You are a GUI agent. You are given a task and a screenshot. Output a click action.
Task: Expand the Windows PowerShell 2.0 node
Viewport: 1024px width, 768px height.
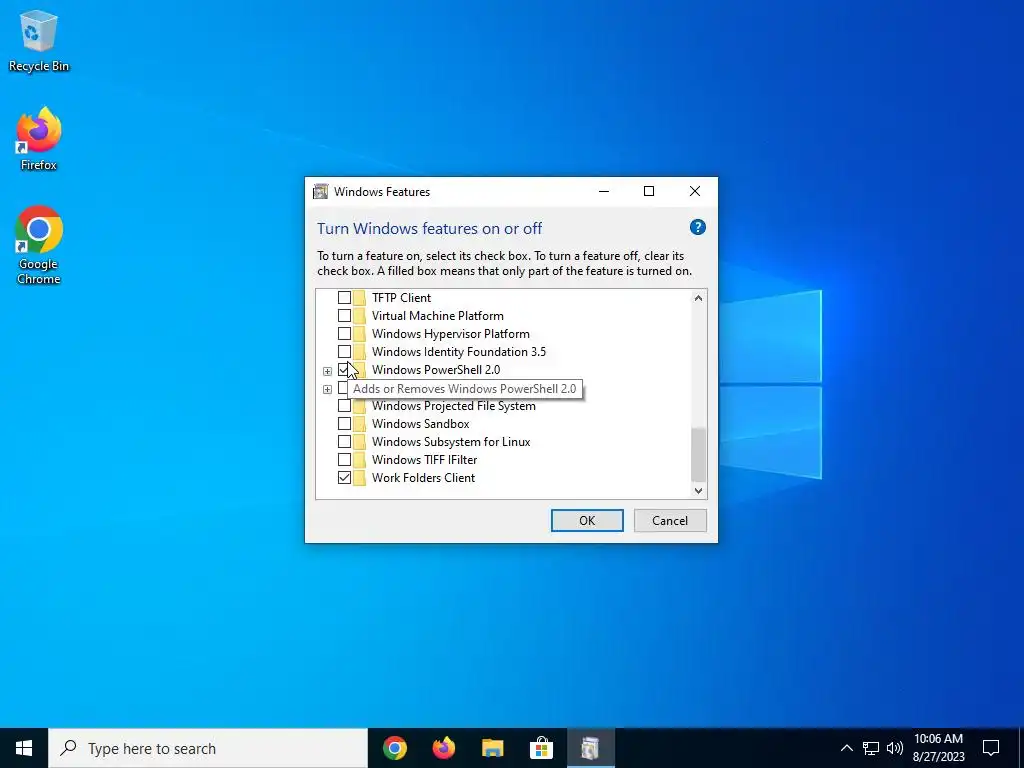pos(327,371)
